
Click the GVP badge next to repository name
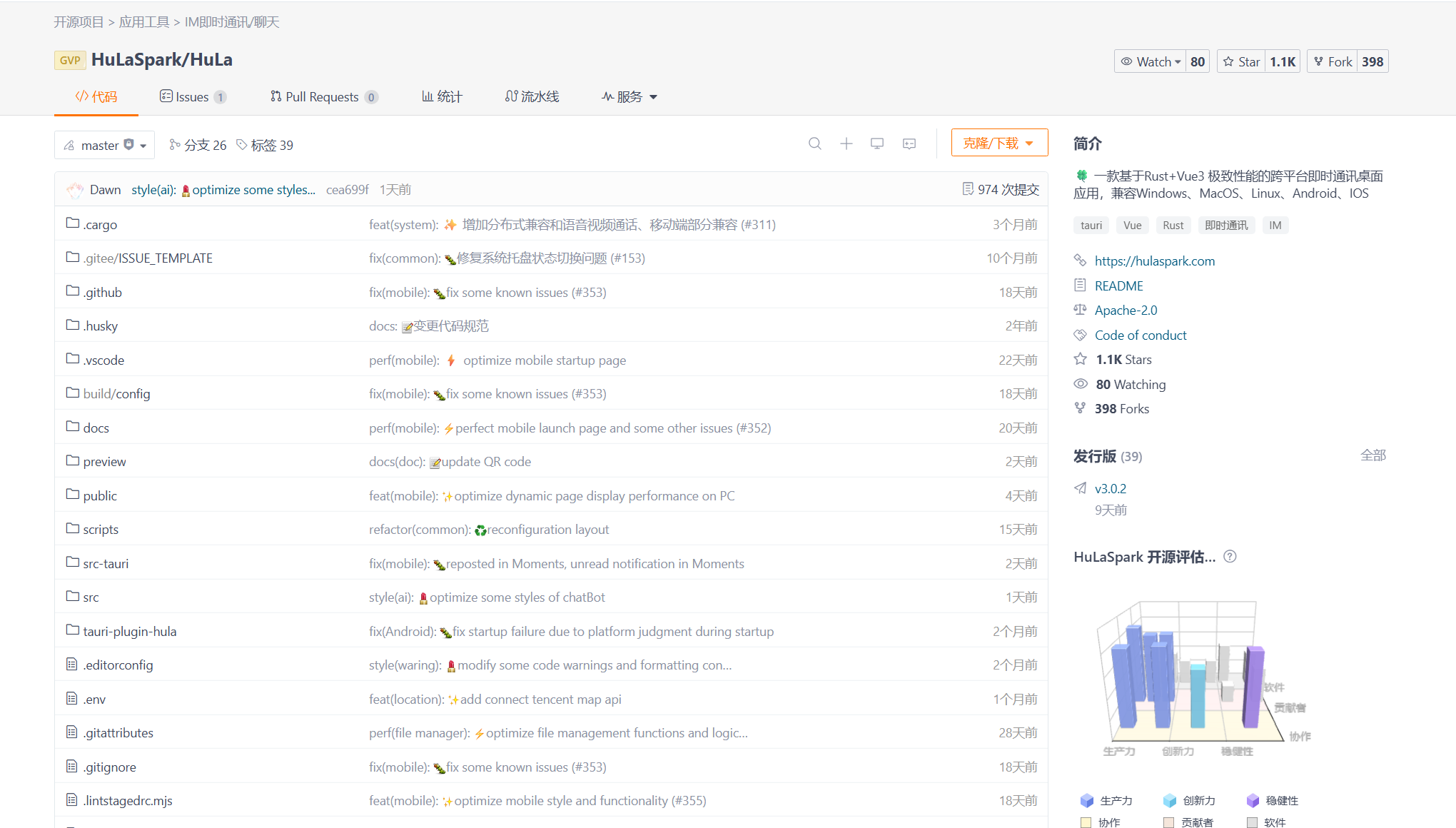pos(70,60)
